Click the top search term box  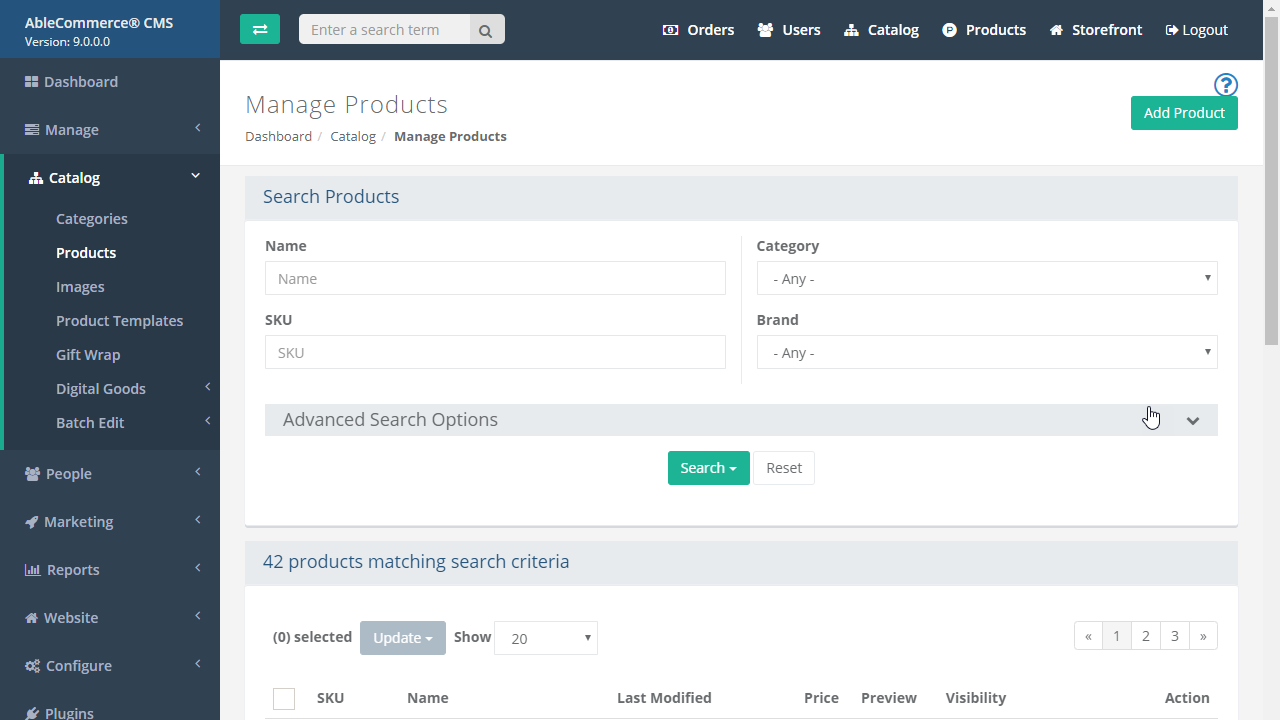pos(384,30)
